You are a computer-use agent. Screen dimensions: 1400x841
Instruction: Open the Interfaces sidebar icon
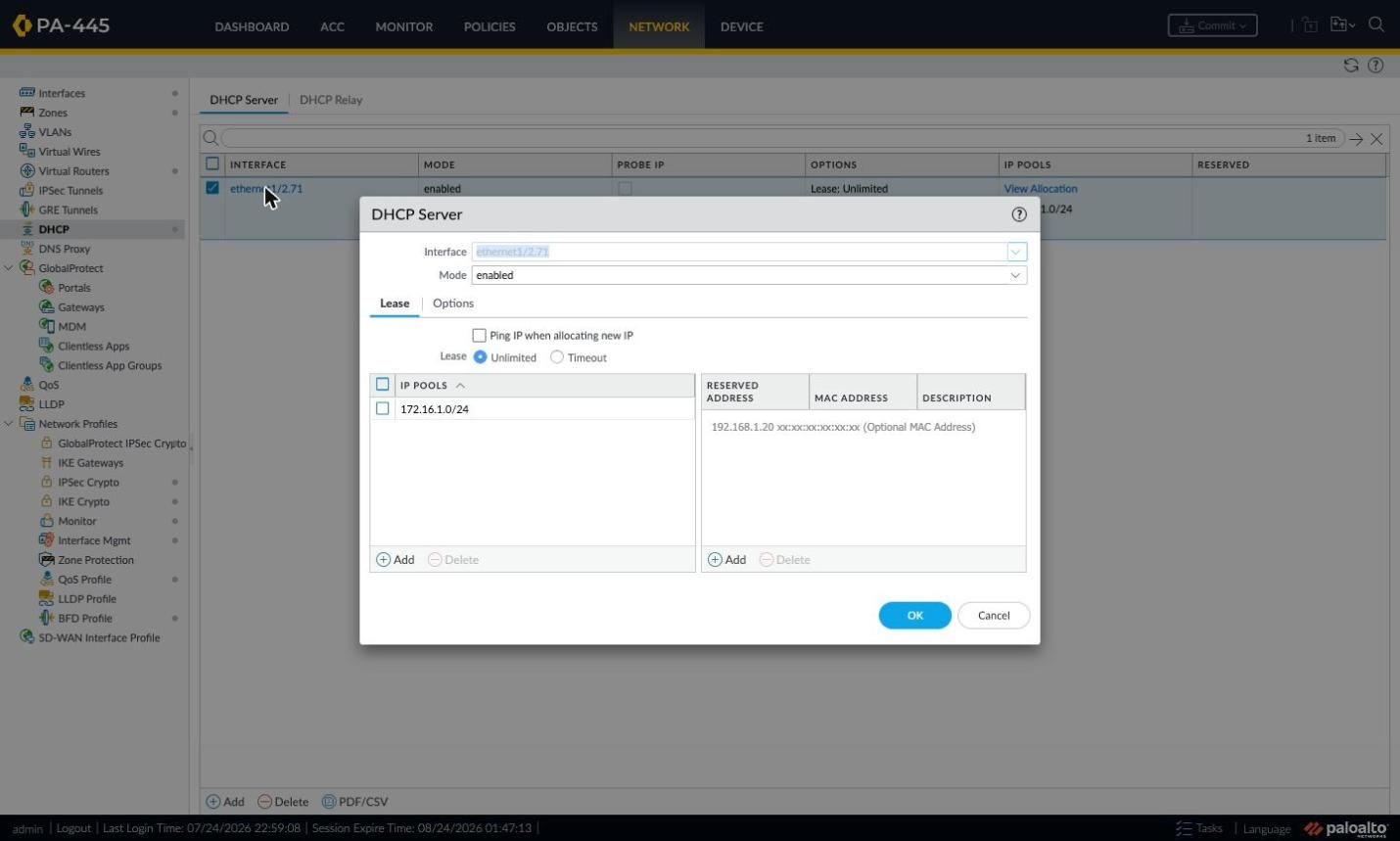click(x=27, y=93)
